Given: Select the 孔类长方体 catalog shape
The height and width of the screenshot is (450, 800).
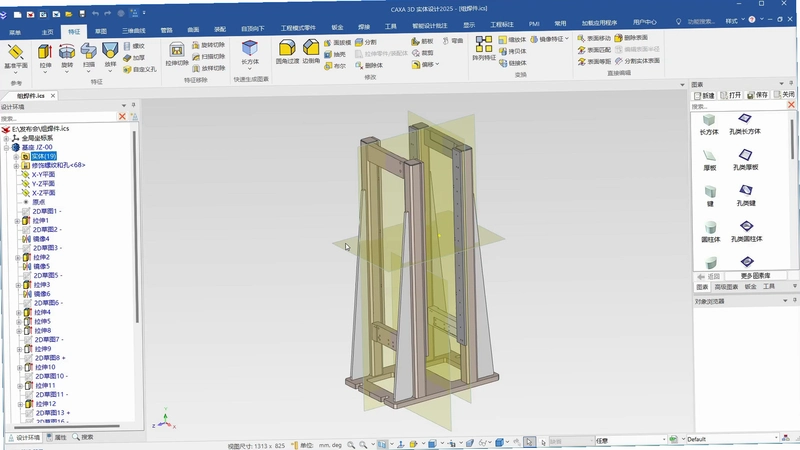Looking at the screenshot, I should 745,124.
